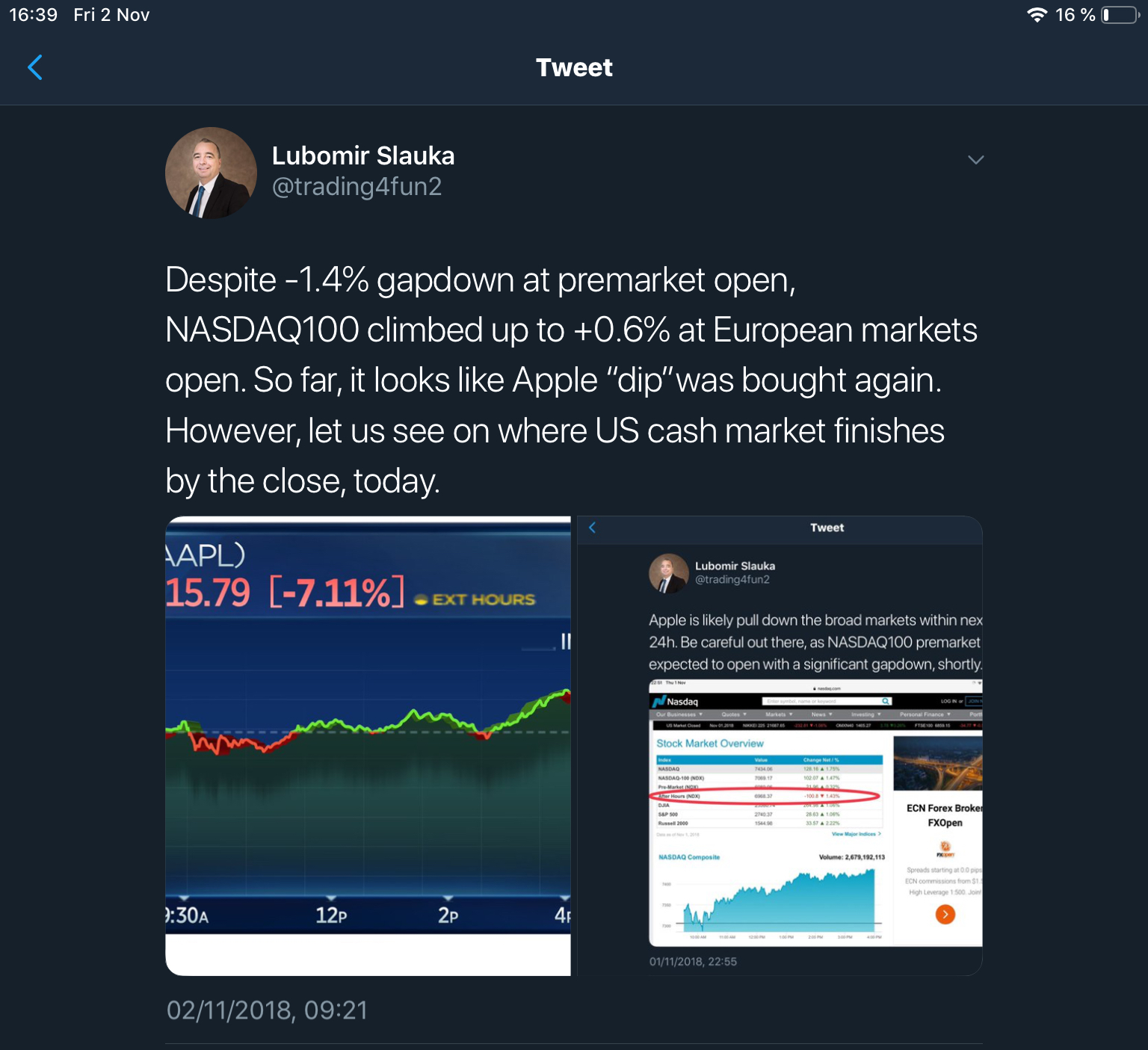Tap the status bar clock 16:39

pyautogui.click(x=33, y=15)
